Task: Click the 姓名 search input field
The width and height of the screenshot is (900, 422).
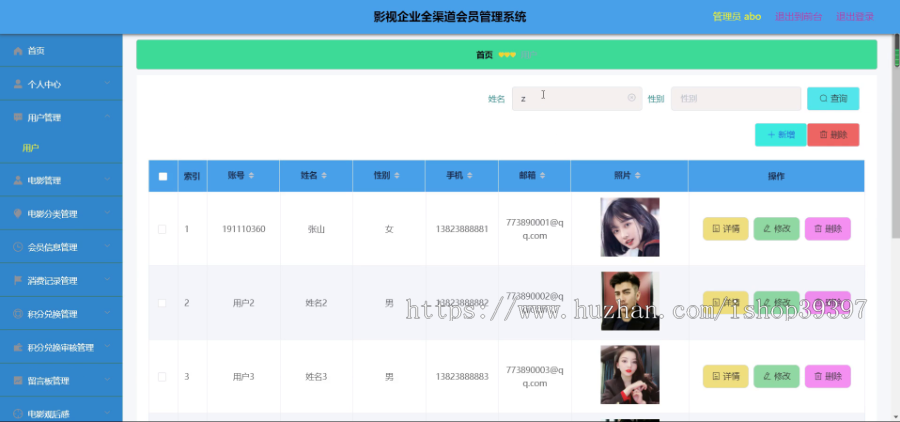Action: coord(577,99)
